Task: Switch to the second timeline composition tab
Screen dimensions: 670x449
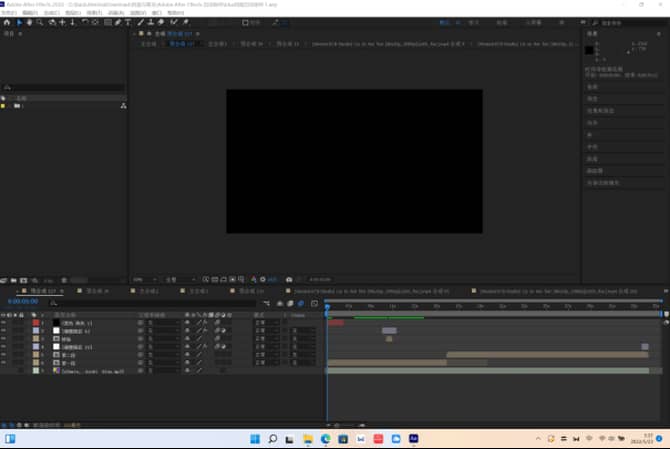Action: [93, 291]
